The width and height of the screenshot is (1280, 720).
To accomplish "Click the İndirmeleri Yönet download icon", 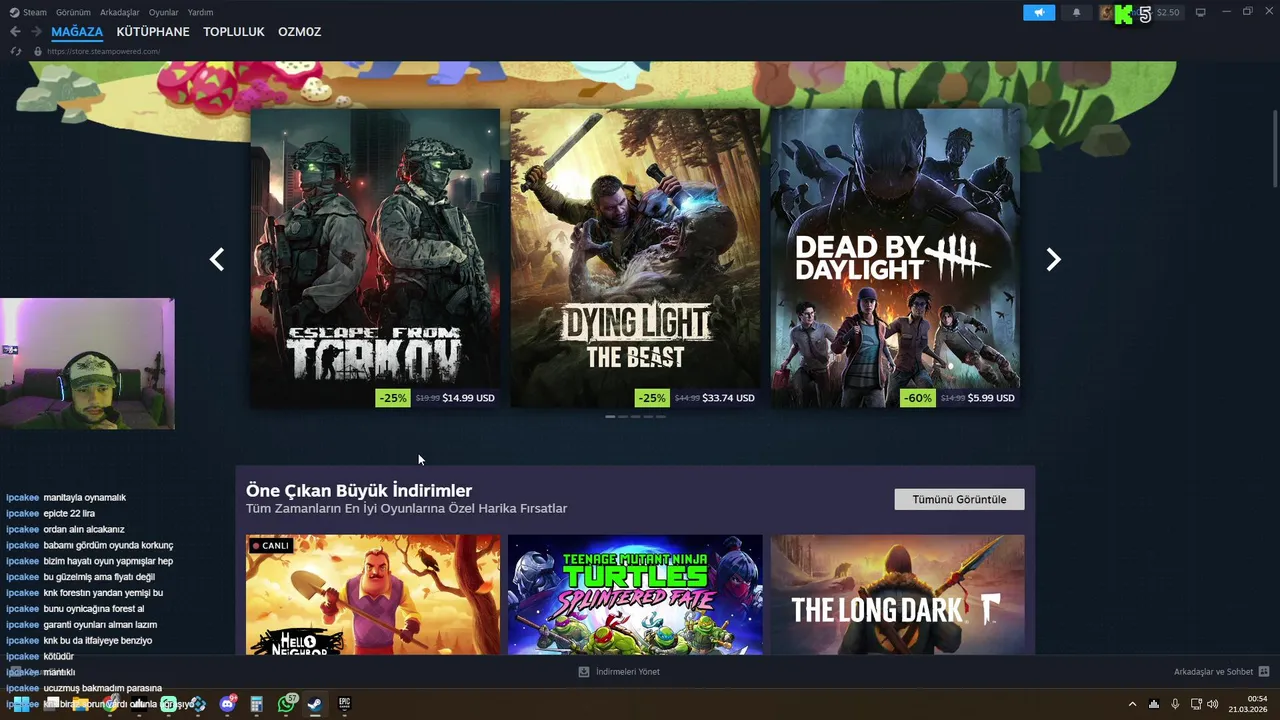I will [x=584, y=672].
